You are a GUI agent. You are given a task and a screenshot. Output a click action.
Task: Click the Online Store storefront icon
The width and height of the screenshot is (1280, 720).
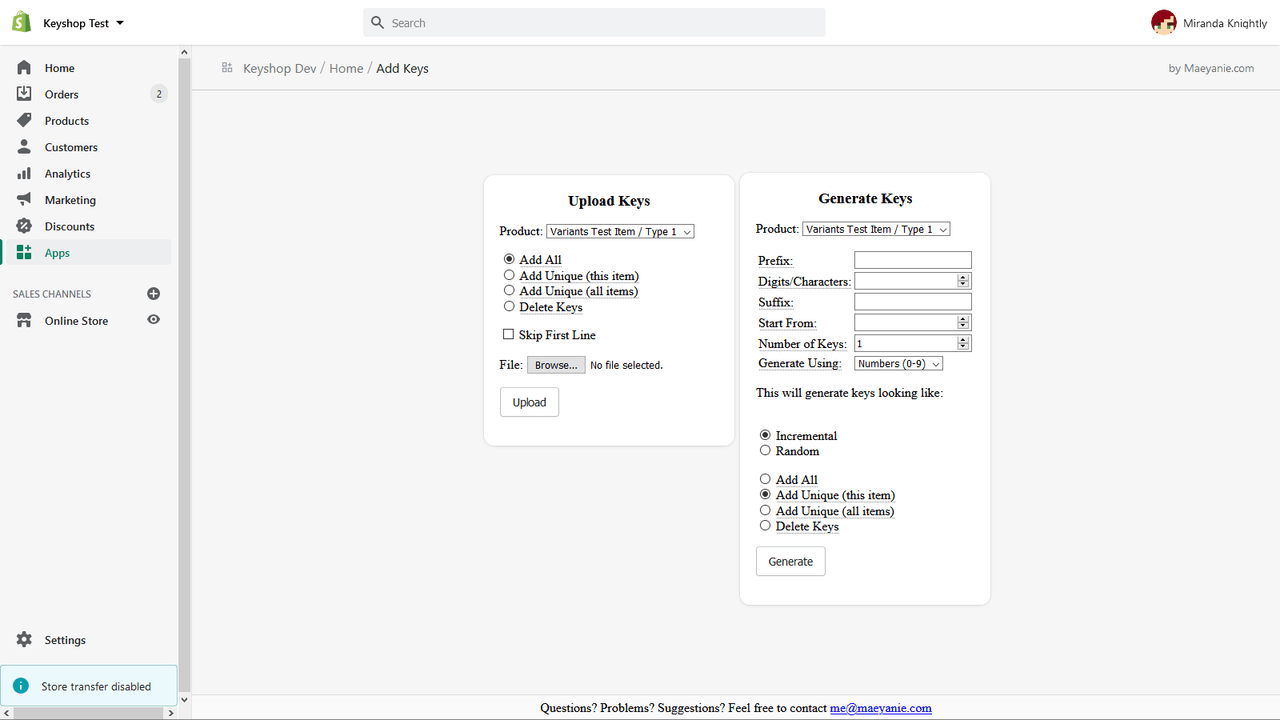coord(24,321)
